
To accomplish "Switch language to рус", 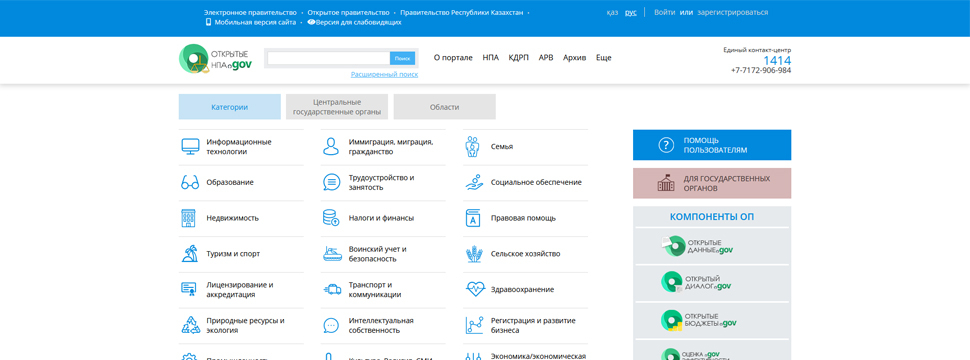I will coord(630,12).
